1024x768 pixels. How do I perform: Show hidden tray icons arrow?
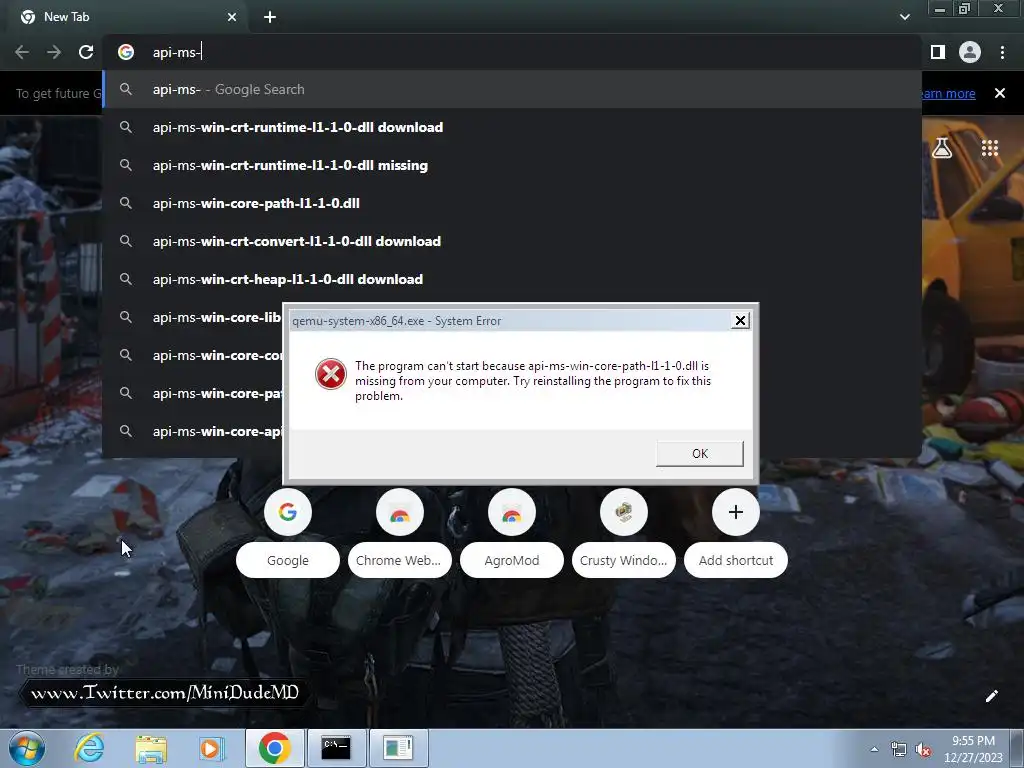coord(874,749)
